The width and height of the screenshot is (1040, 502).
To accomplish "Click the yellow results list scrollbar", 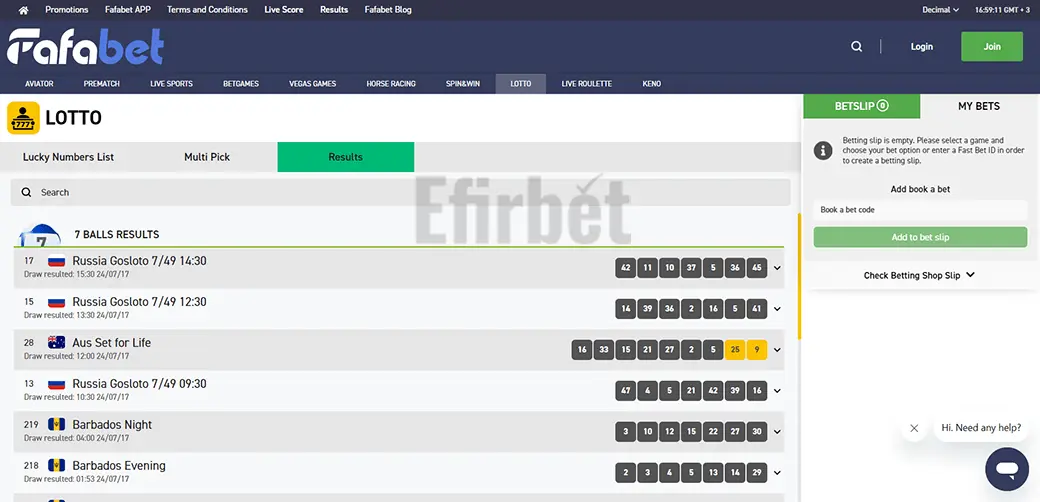I will pyautogui.click(x=799, y=276).
